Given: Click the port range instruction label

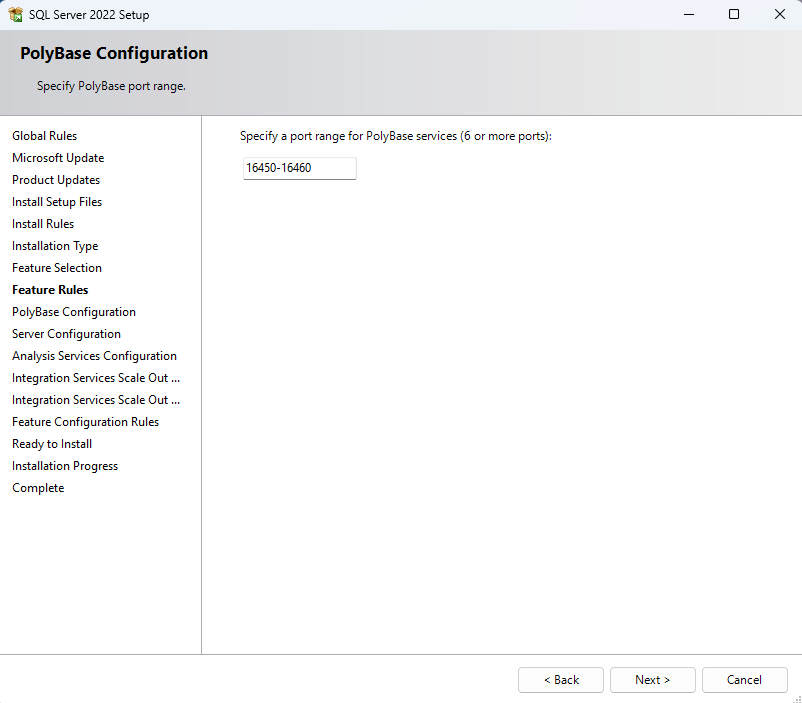Looking at the screenshot, I should click(396, 136).
